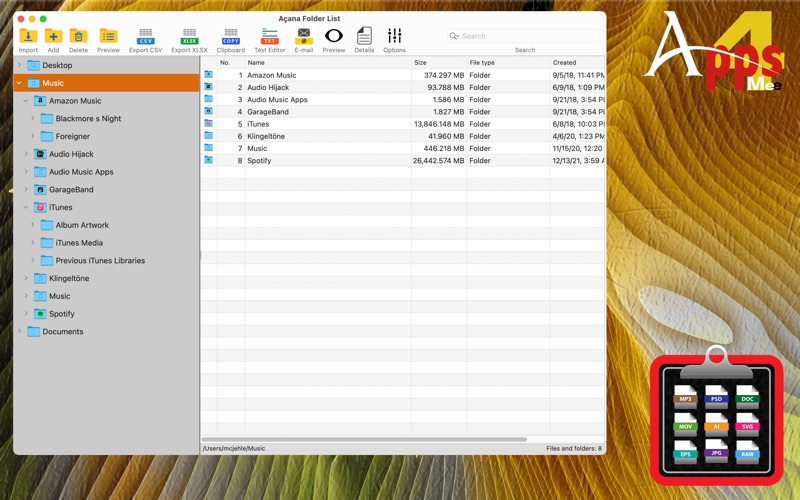
Task: Click inside the Search field
Action: point(526,36)
